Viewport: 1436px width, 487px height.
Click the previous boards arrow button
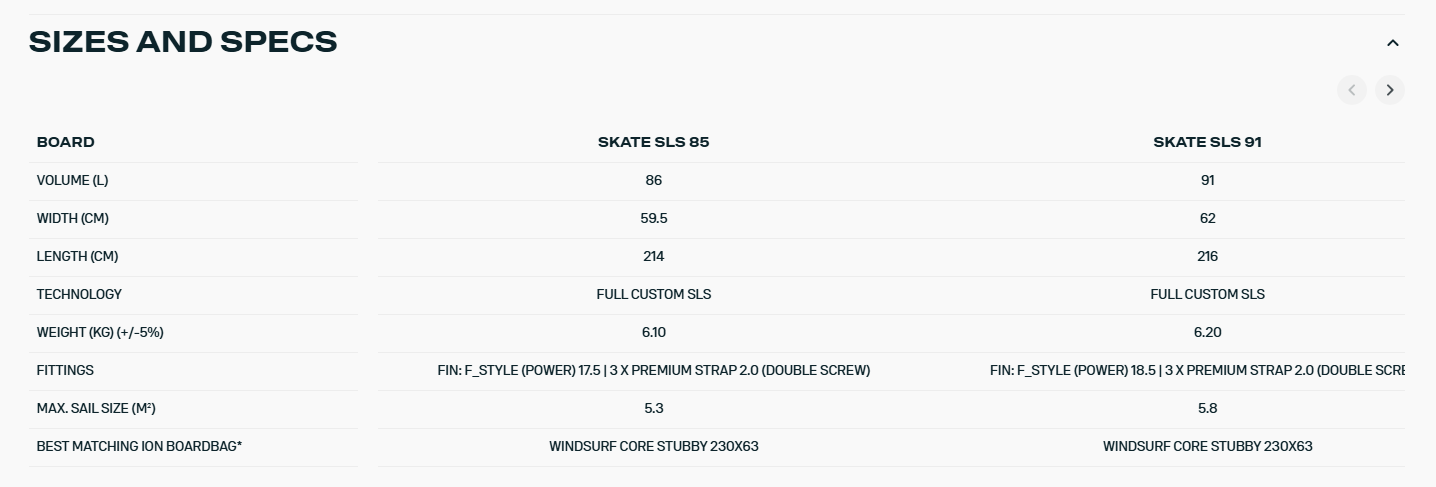pos(1351,90)
